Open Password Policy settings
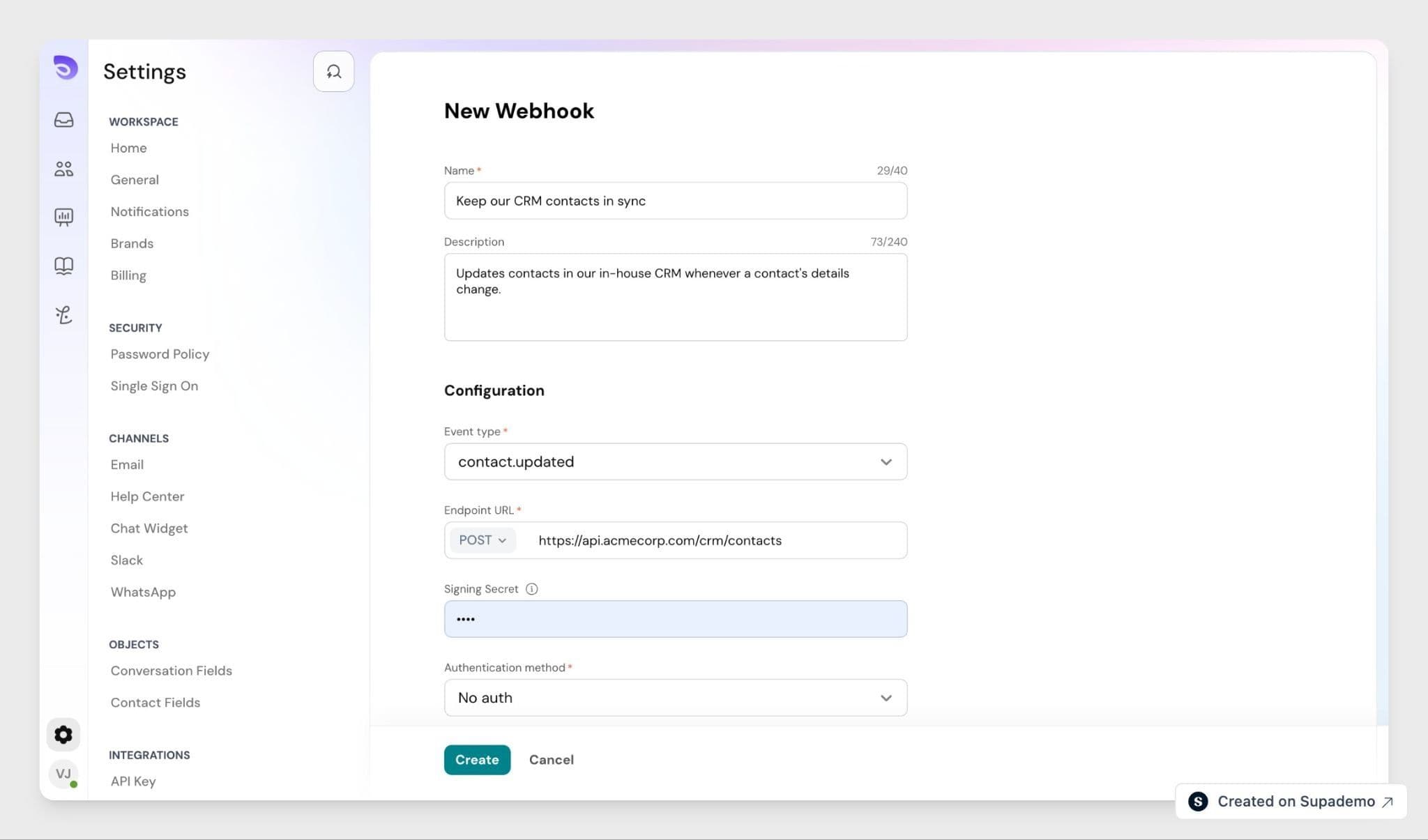 [160, 354]
